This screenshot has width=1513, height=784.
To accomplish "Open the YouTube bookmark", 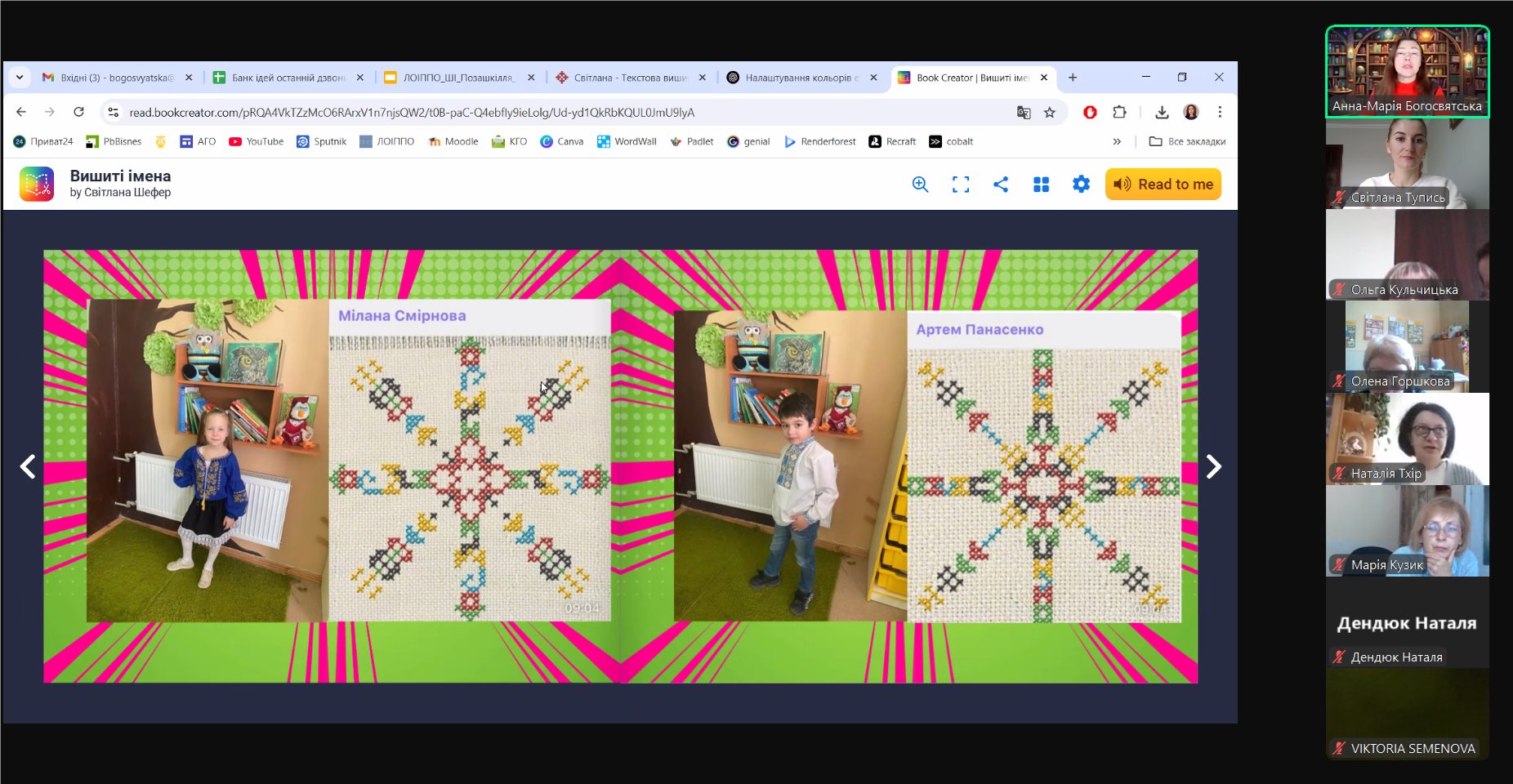I will coord(257,142).
